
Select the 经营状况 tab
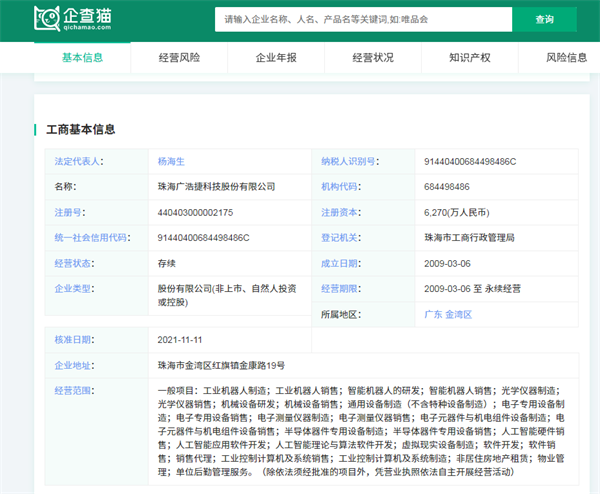[x=373, y=58]
